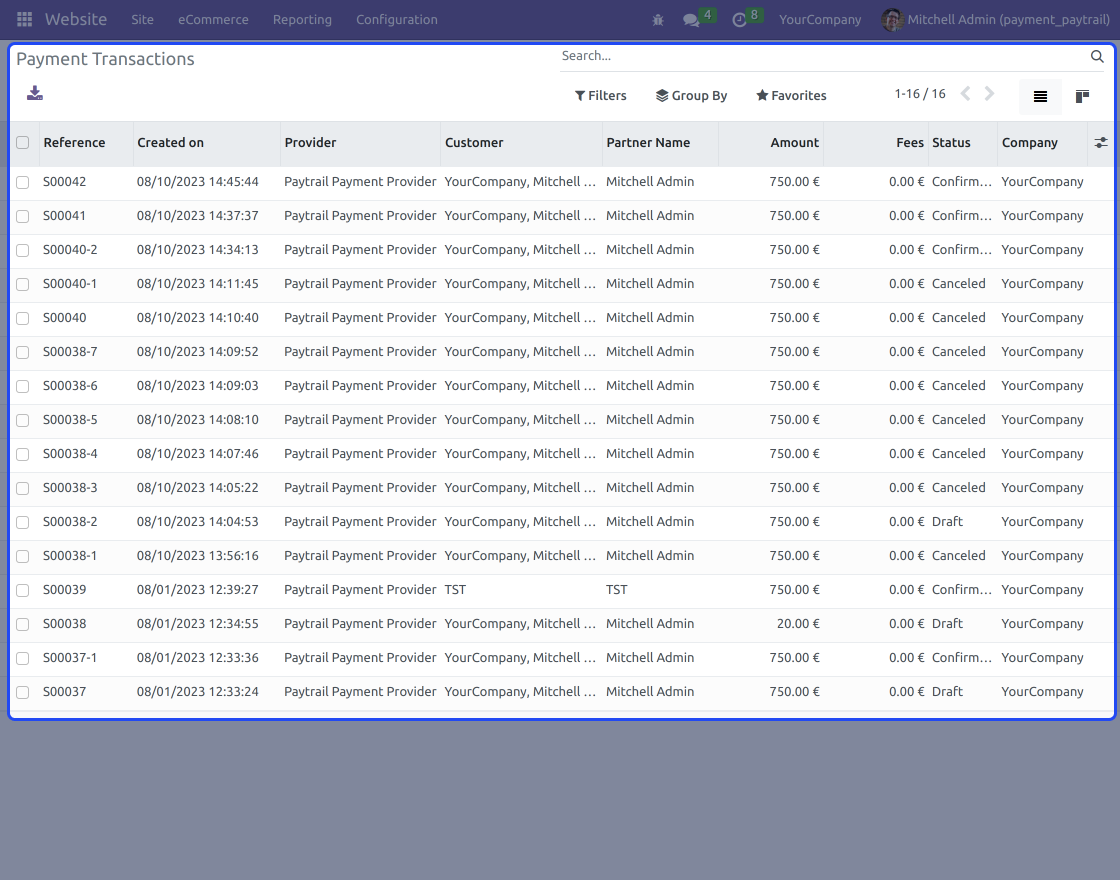Check the S00038-7 row checkbox

pyautogui.click(x=23, y=352)
